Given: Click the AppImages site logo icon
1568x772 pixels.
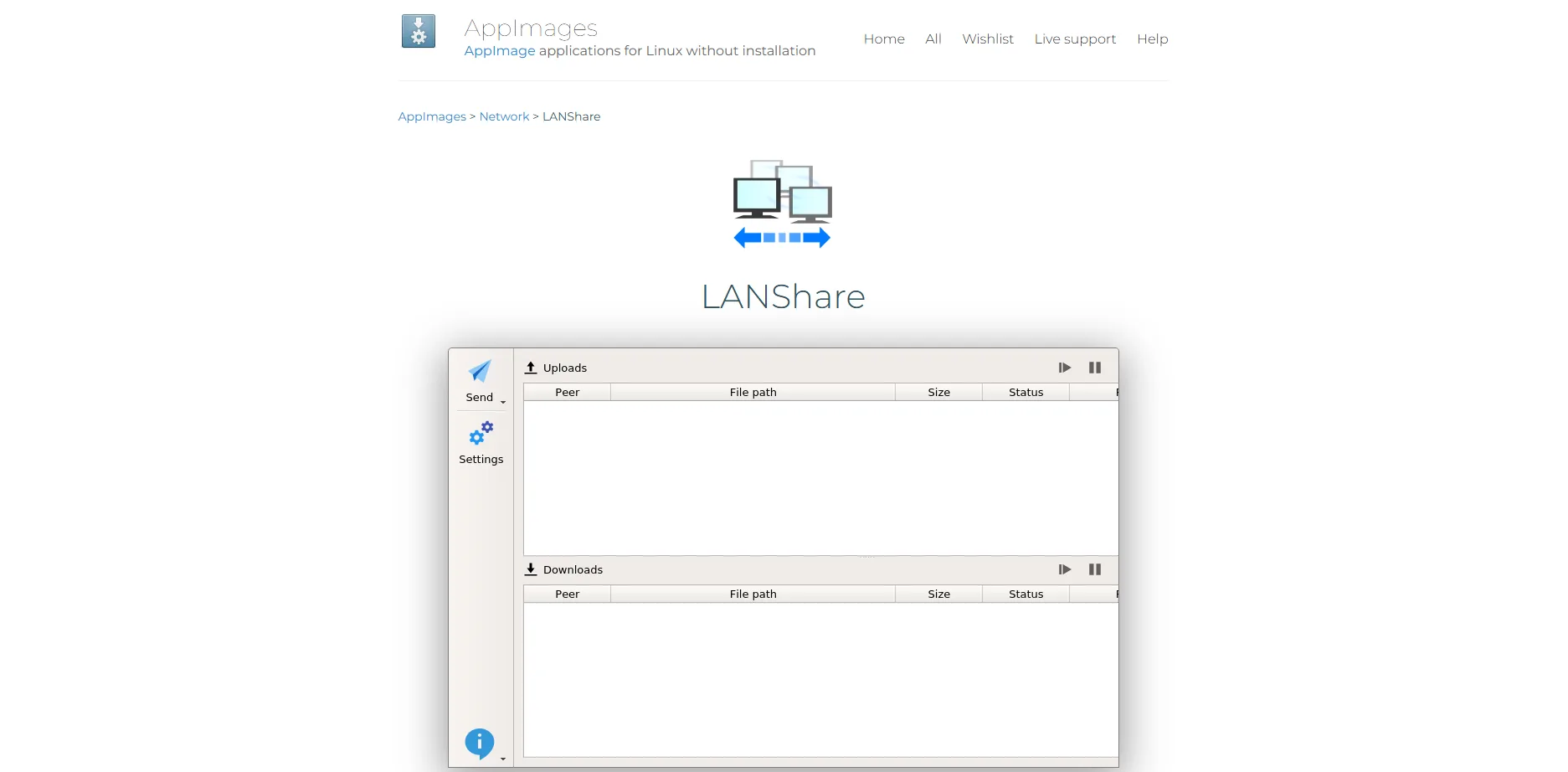Looking at the screenshot, I should tap(419, 32).
